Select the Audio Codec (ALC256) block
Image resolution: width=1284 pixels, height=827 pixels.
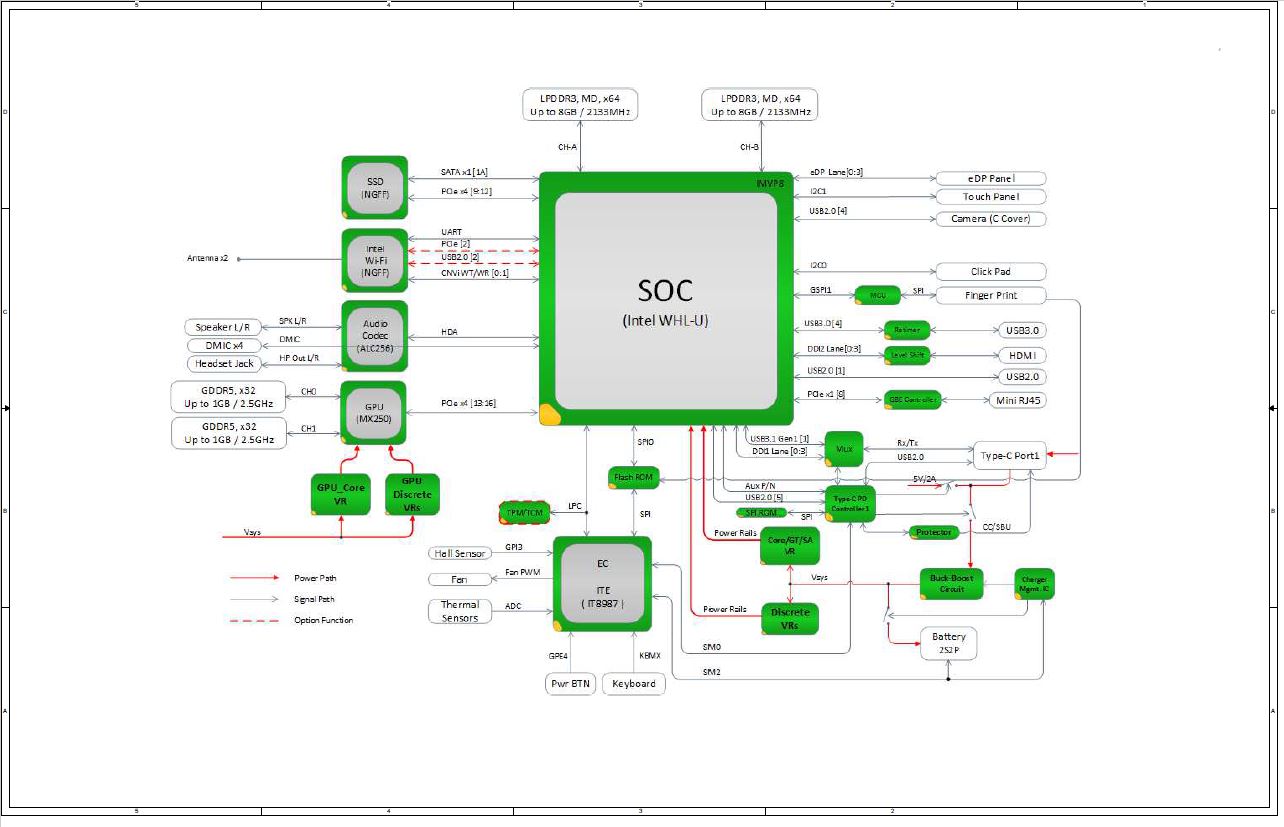tap(375, 335)
